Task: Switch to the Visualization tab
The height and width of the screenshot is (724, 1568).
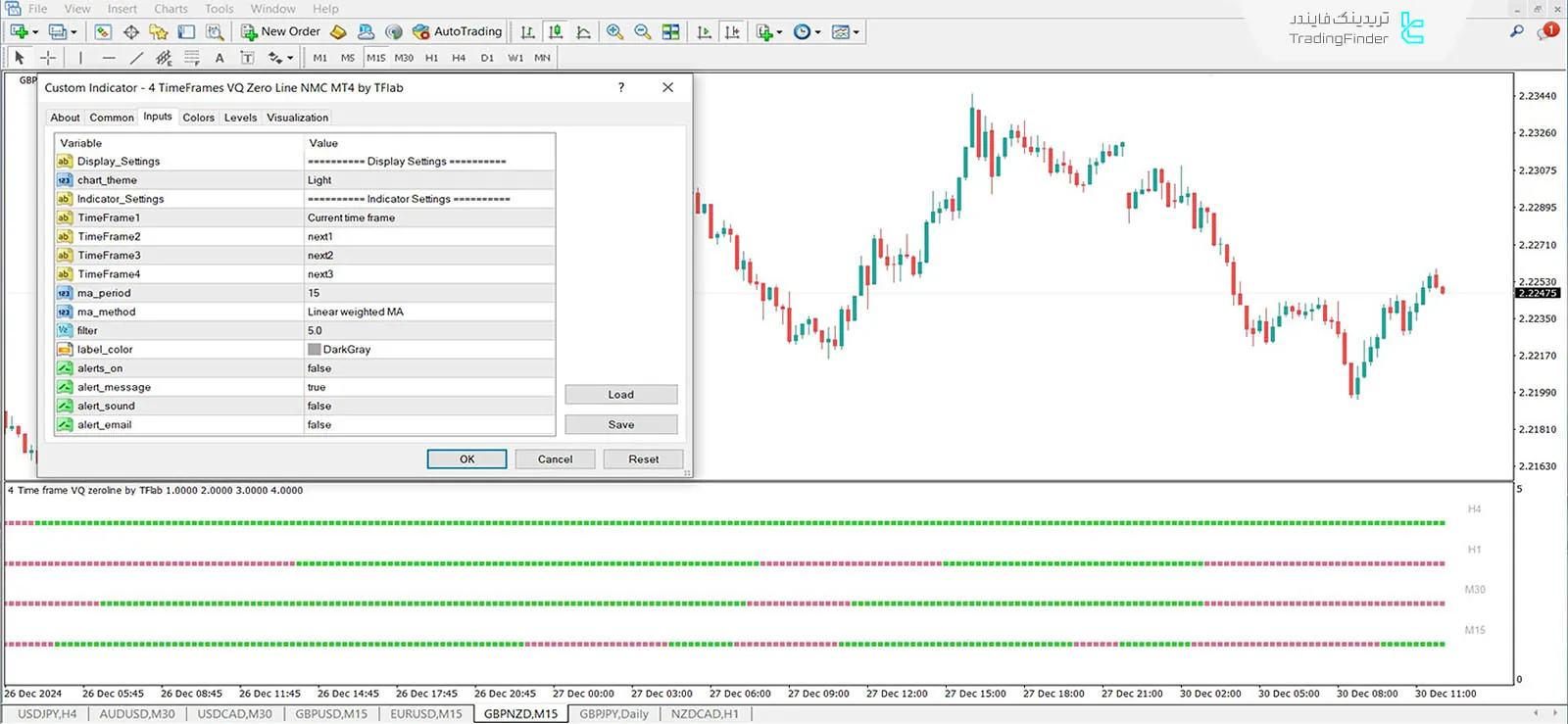Action: (x=297, y=118)
